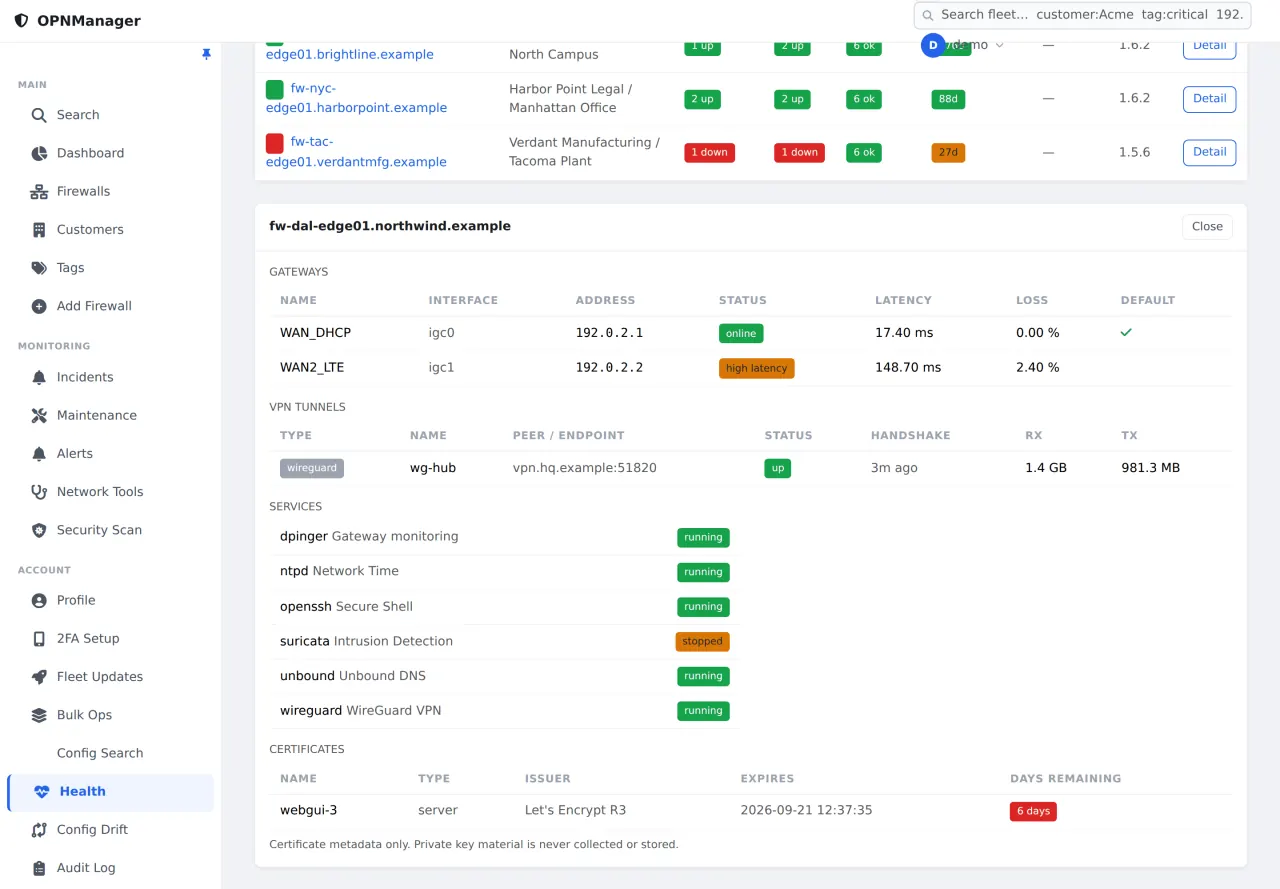Screen dimensions: 1280x889
Task: Click the Maintenance tools icon
Action: [39, 415]
